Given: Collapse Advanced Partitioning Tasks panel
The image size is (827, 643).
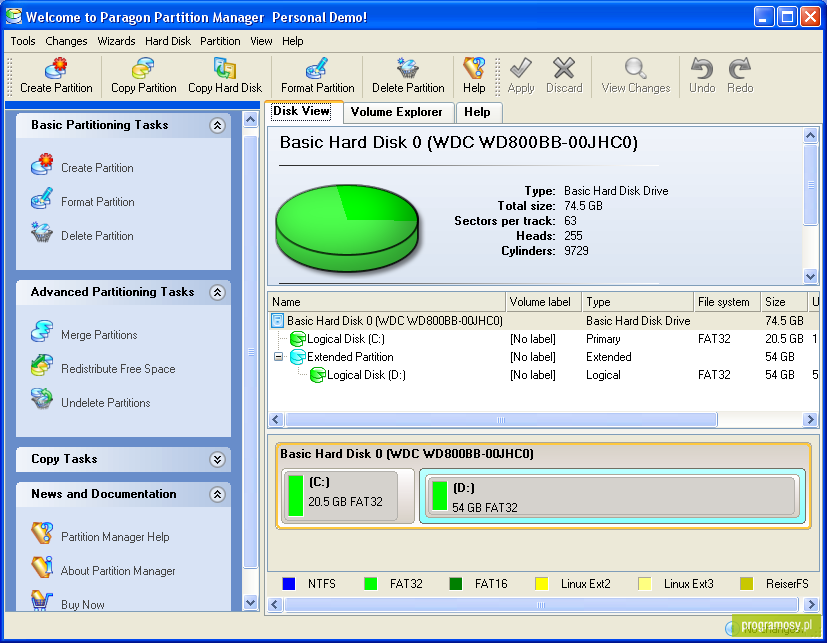Looking at the screenshot, I should (217, 292).
